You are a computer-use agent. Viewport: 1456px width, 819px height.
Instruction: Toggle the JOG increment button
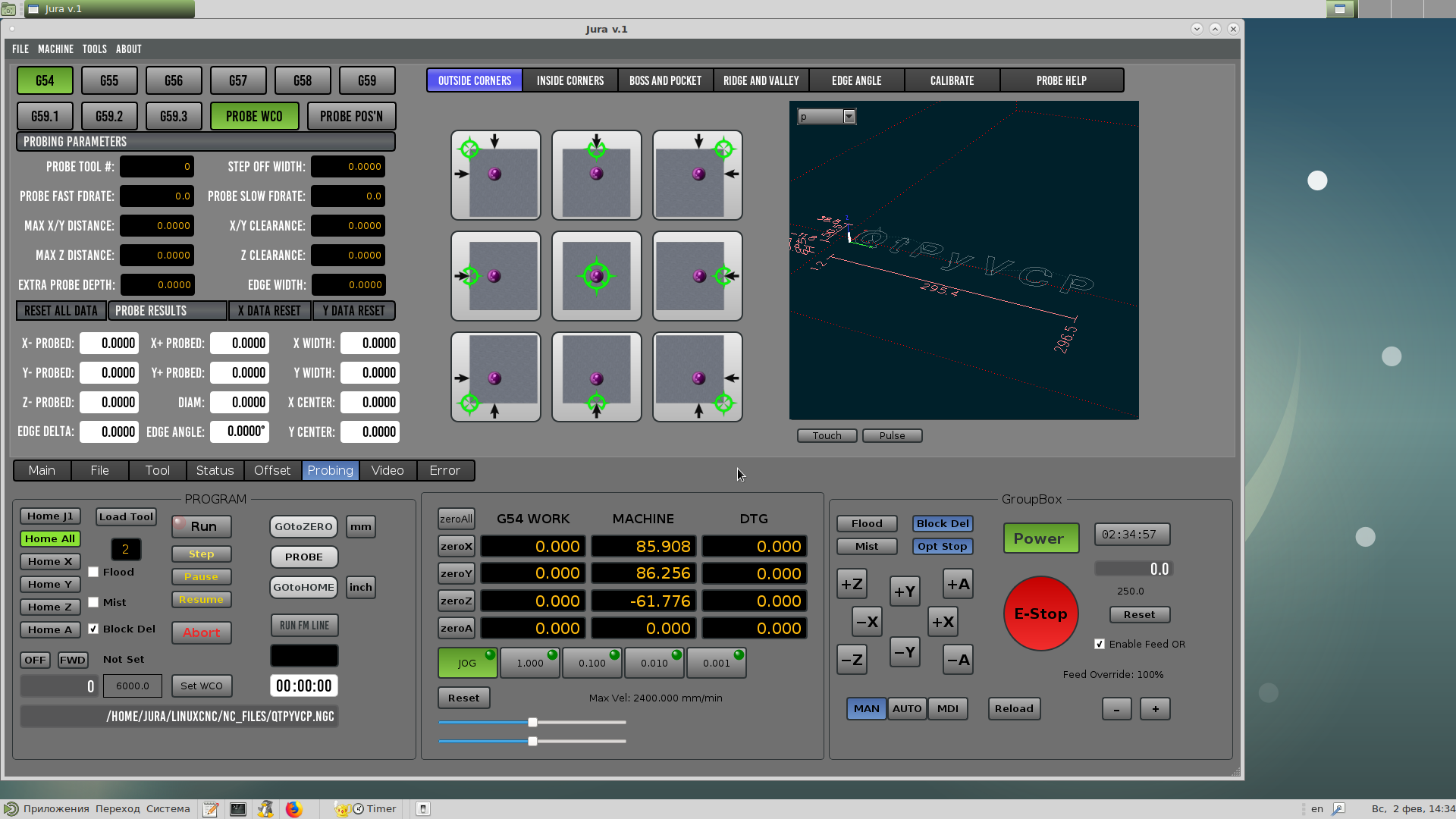click(468, 663)
